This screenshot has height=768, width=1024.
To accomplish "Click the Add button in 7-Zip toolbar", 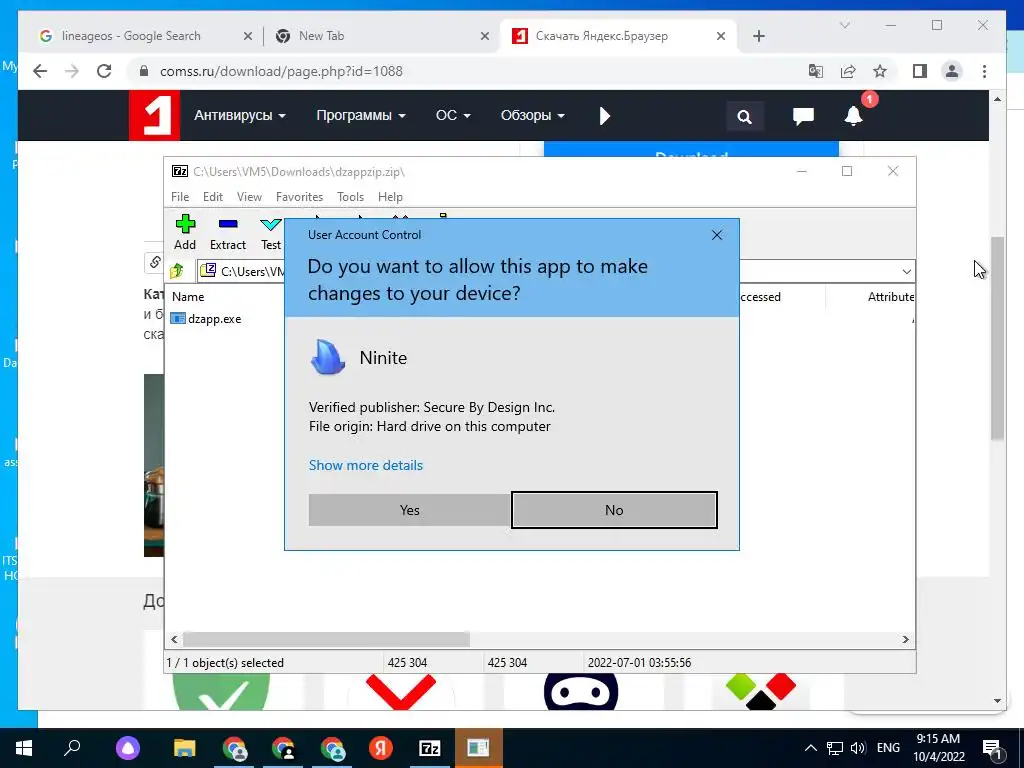I will click(185, 233).
